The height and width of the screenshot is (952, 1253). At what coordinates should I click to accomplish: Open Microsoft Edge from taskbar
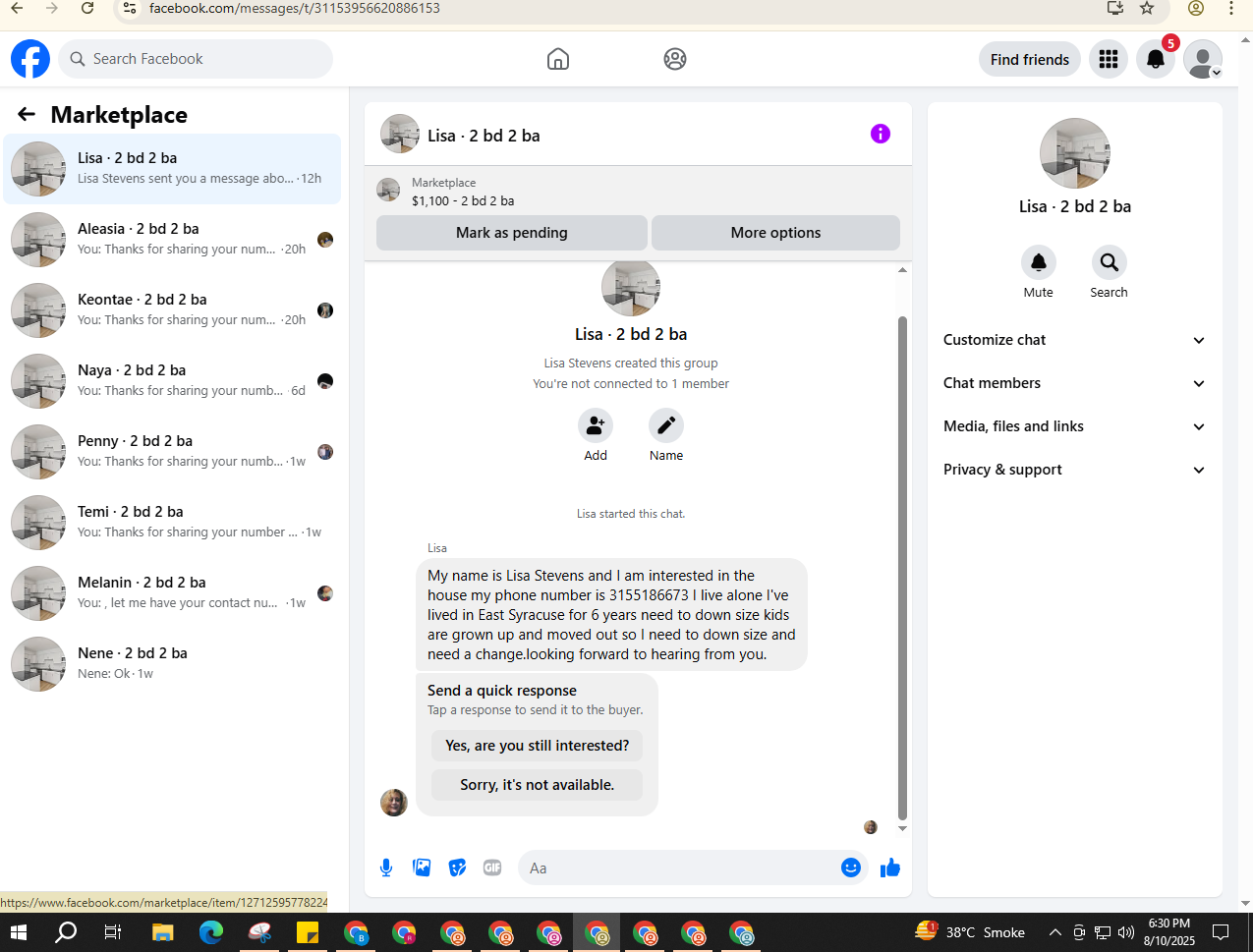[x=210, y=932]
